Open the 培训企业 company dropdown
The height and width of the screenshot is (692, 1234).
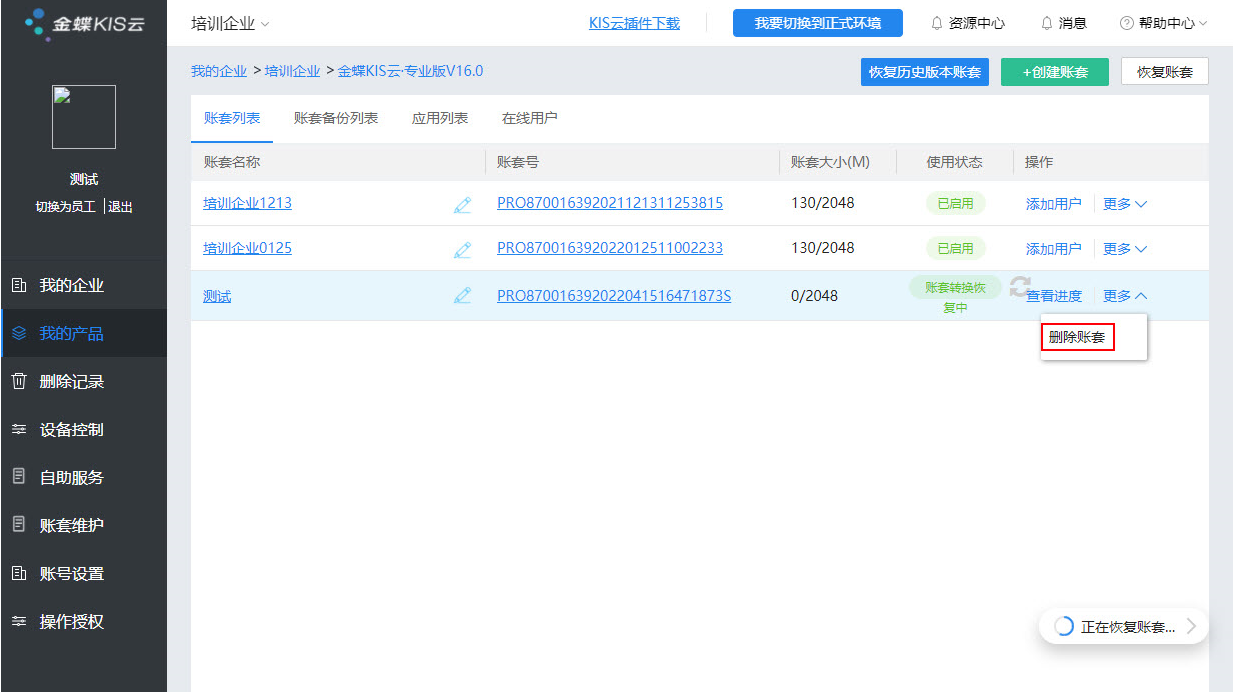coord(230,23)
